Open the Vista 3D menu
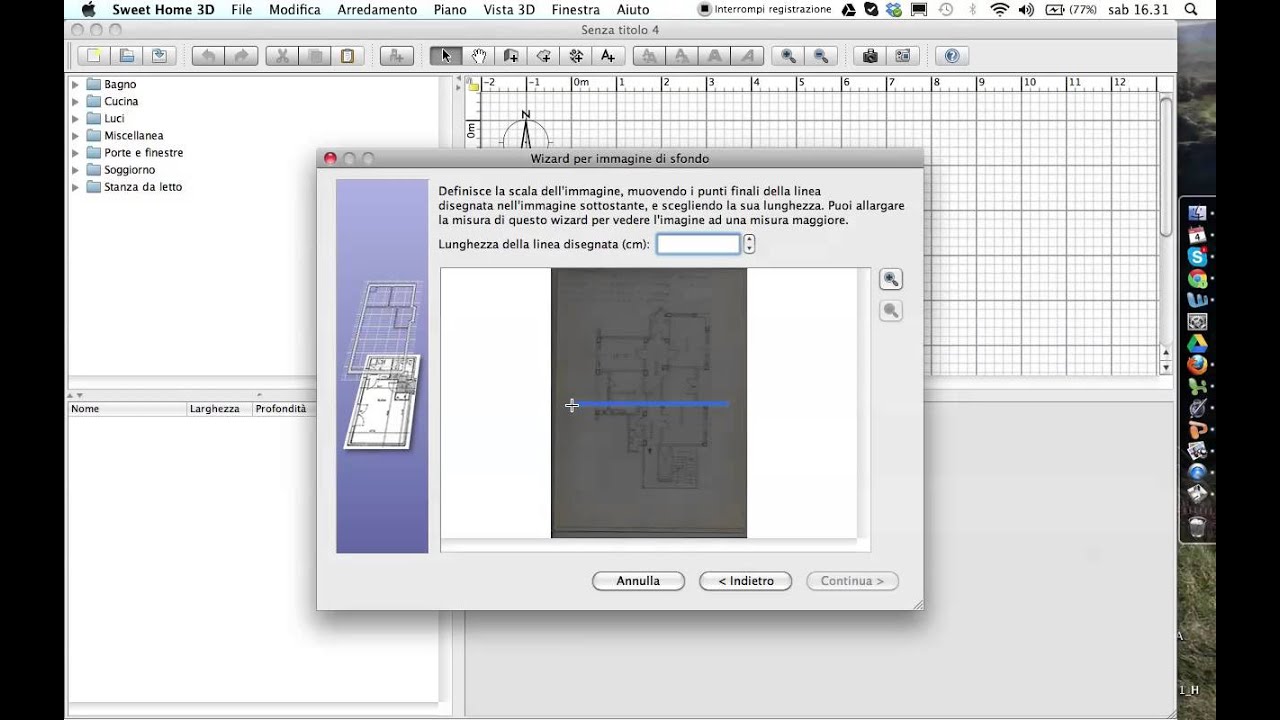Viewport: 1280px width, 720px height. 509,10
